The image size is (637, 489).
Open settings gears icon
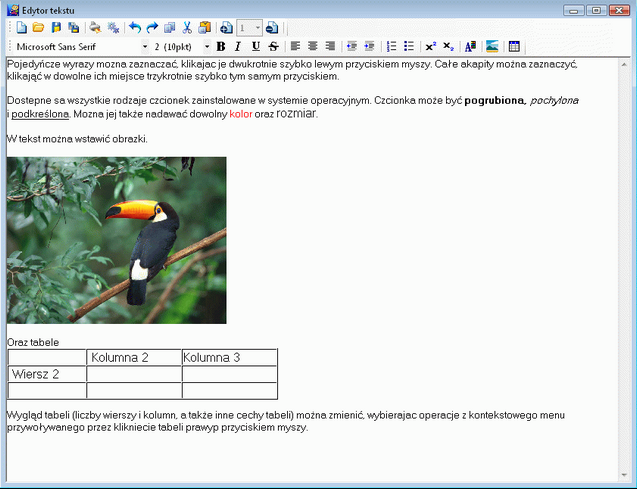point(113,28)
